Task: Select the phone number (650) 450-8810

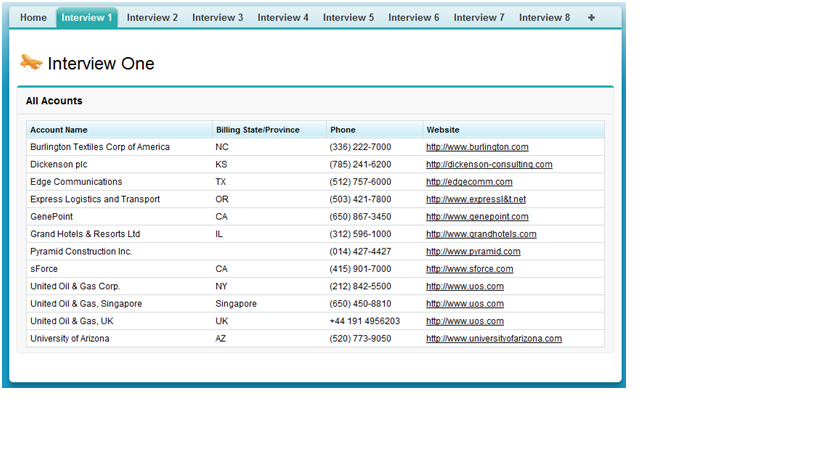Action: (360, 304)
